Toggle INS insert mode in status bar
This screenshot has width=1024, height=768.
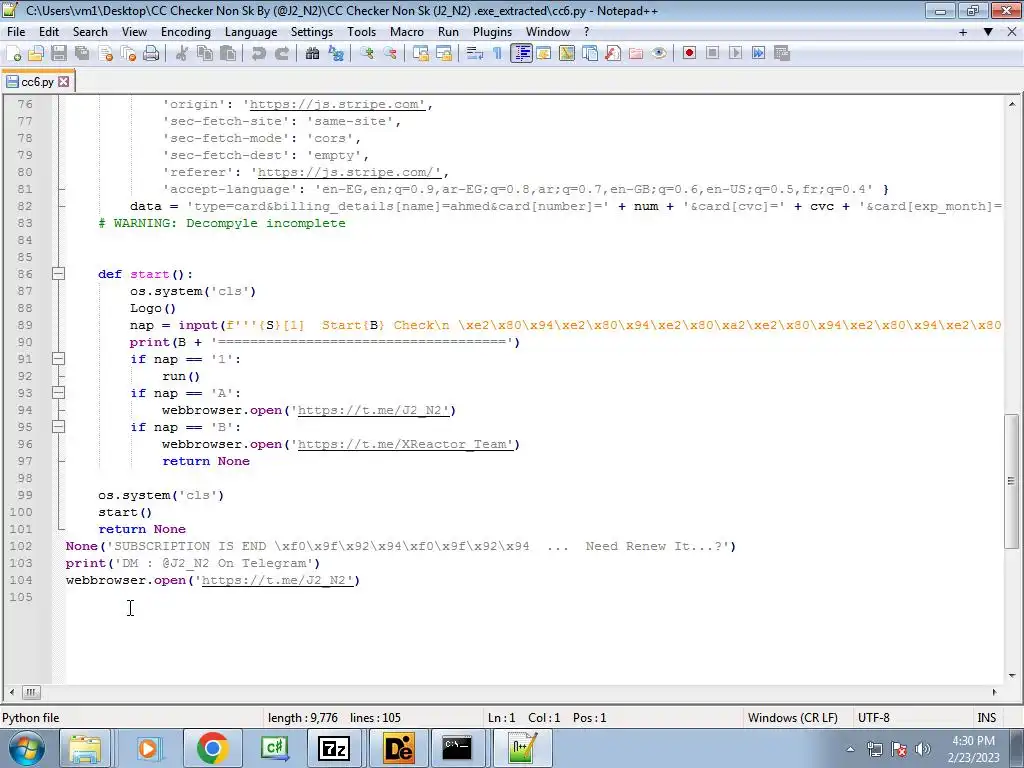click(986, 718)
